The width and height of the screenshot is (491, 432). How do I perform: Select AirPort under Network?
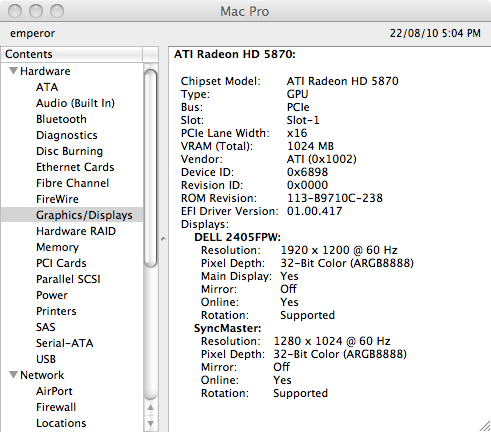pyautogui.click(x=54, y=391)
